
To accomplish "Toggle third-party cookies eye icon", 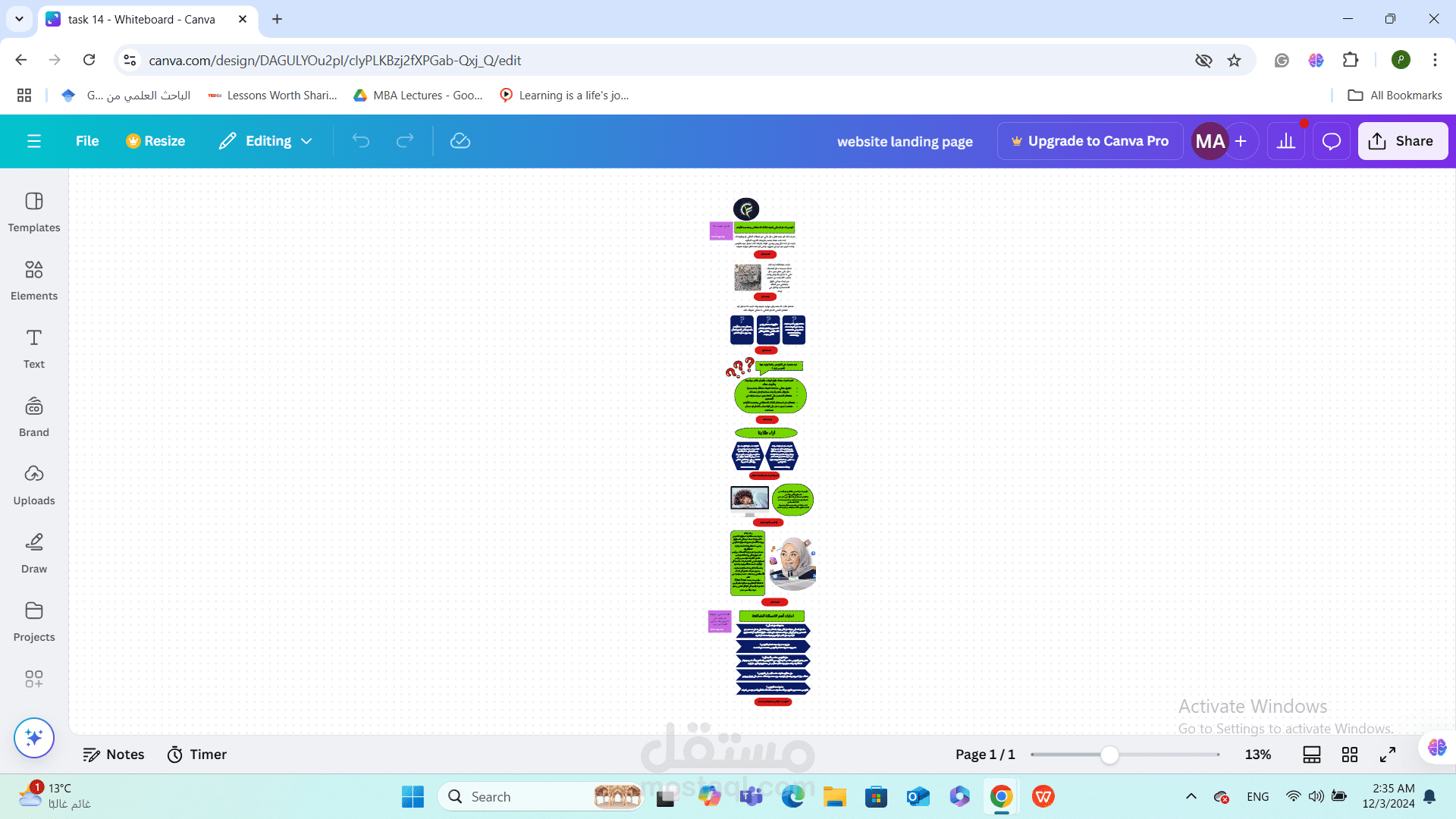I will coord(1203,60).
